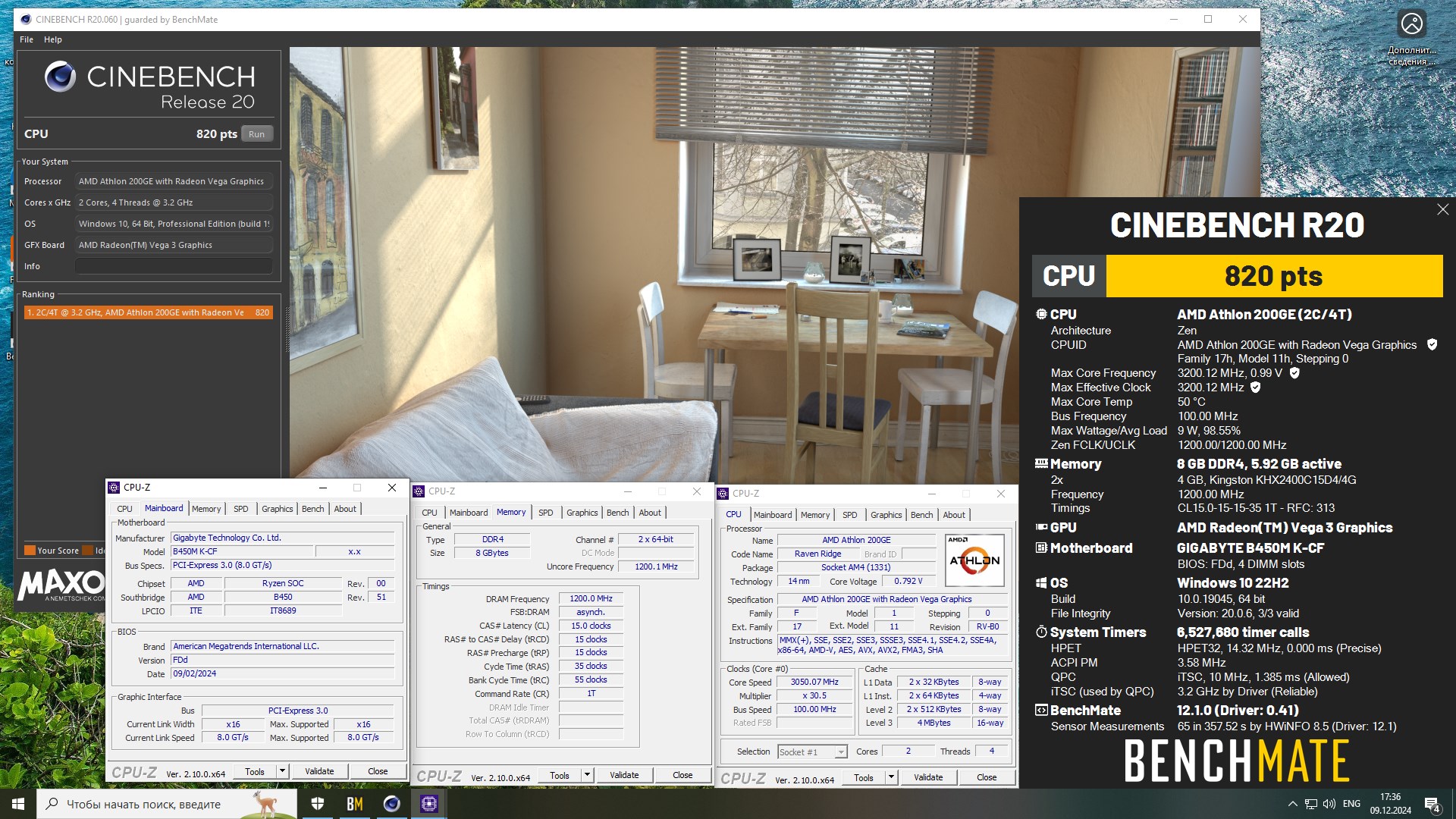Screen dimensions: 1456x819
Task: Select Mainboard tab in Memory CPU-Z window
Action: pos(469,513)
